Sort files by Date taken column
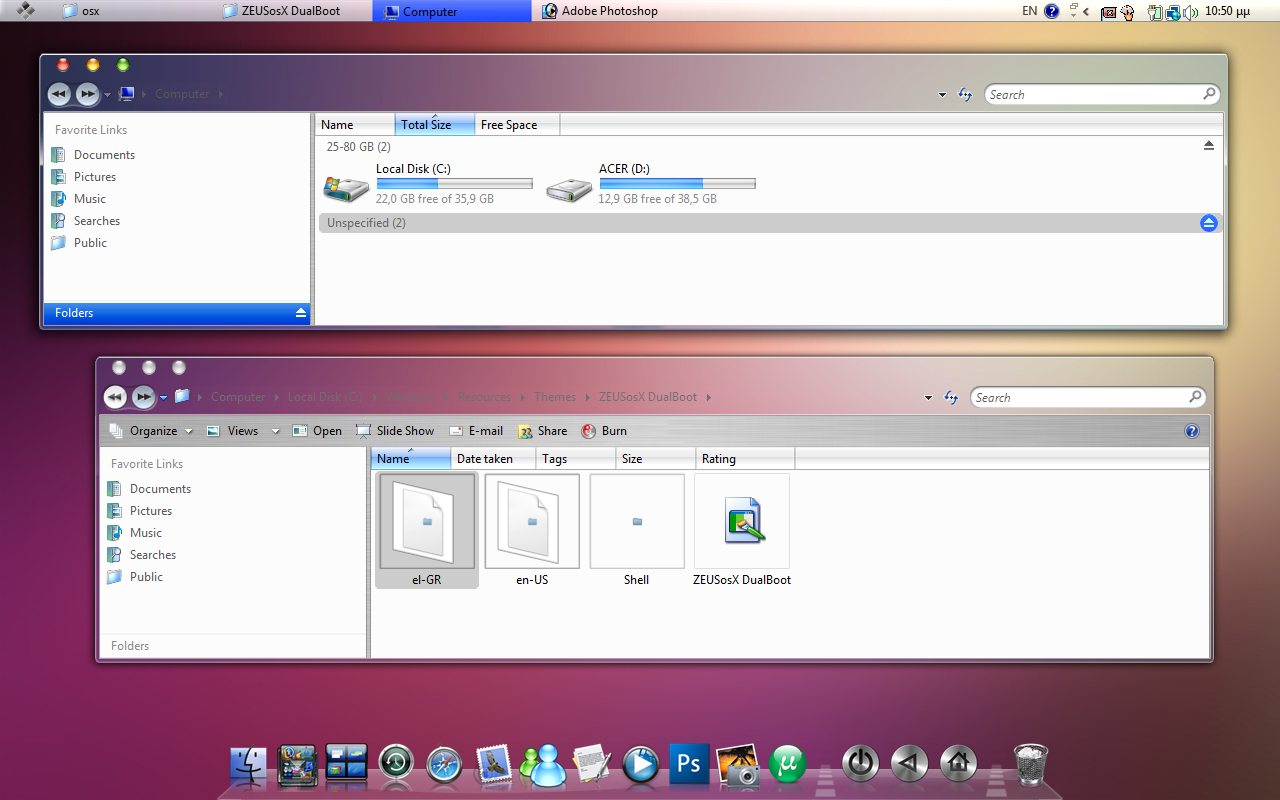Image resolution: width=1280 pixels, height=800 pixels. pyautogui.click(x=493, y=459)
